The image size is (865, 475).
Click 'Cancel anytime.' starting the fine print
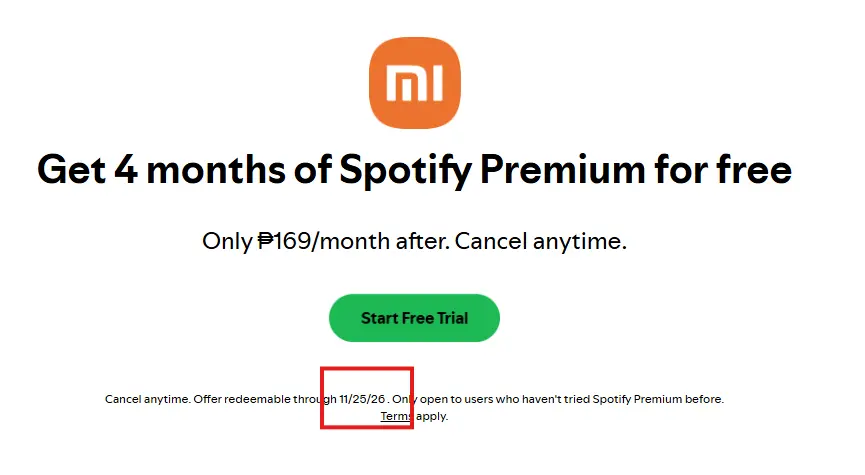pos(148,399)
